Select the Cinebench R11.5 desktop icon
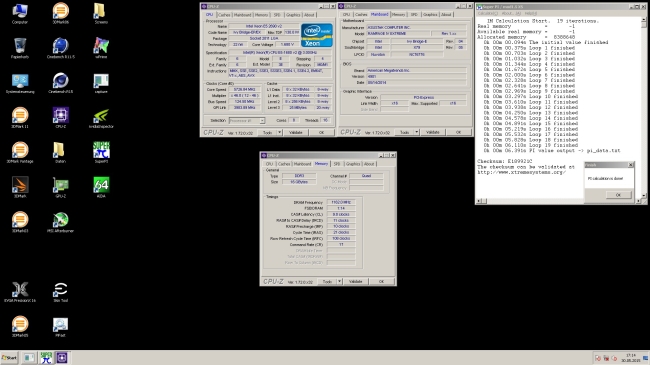 click(61, 48)
